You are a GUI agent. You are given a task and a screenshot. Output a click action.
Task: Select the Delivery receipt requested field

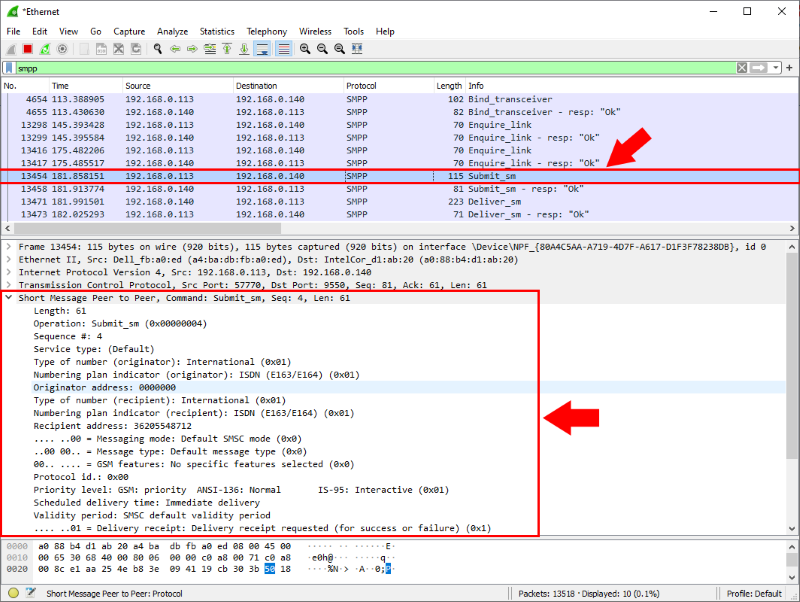(x=262, y=528)
